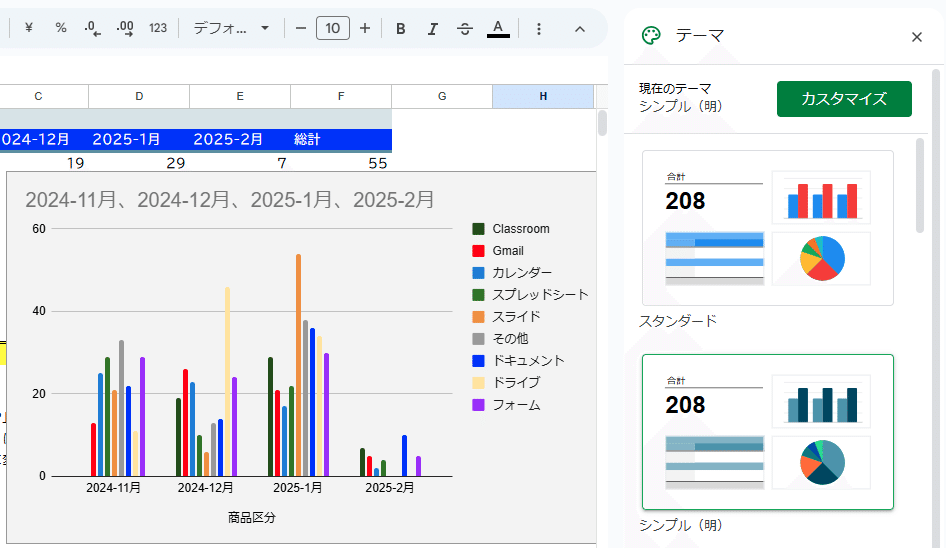Collapse the toolbar with the chevron
The width and height of the screenshot is (946, 548).
pyautogui.click(x=580, y=28)
